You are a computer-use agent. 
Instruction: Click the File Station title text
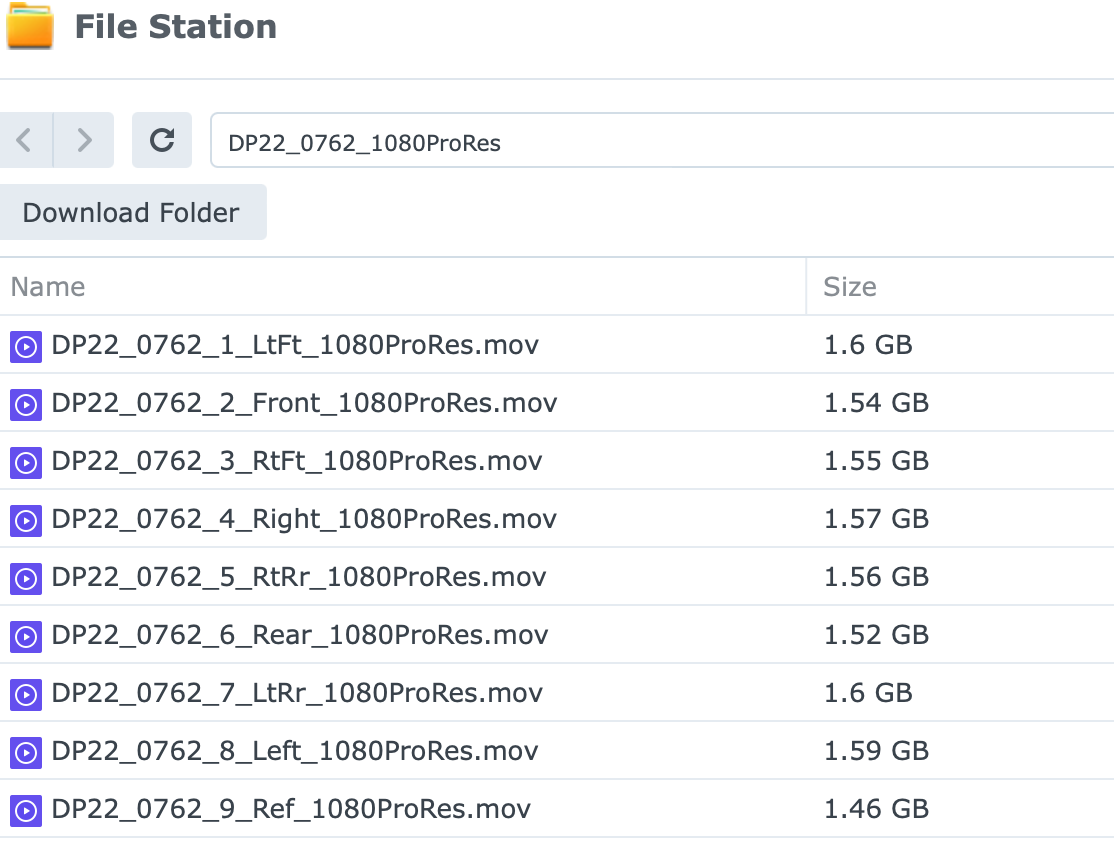[176, 26]
